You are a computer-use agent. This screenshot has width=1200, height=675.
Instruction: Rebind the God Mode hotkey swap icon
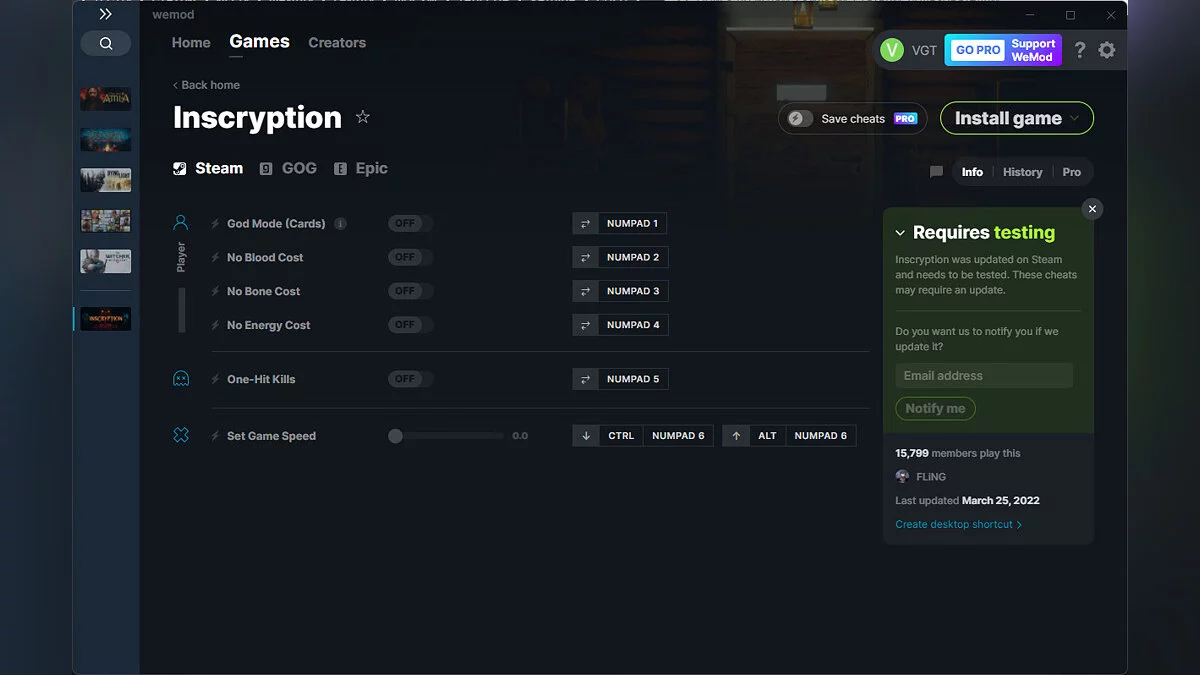(585, 223)
